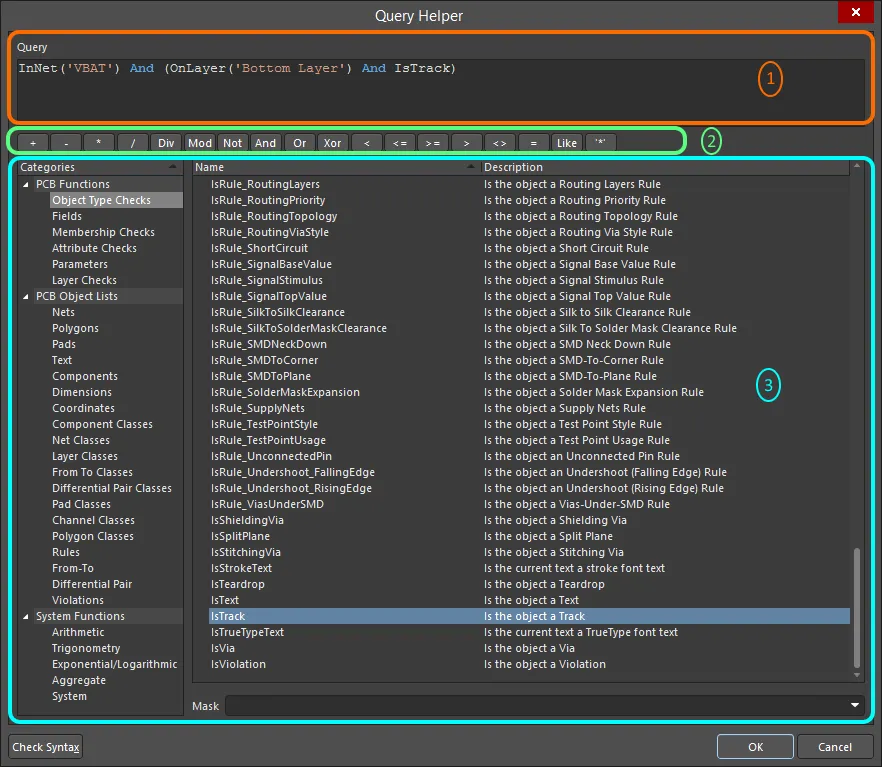The width and height of the screenshot is (882, 767).
Task: Click the Description column header
Action: click(665, 167)
